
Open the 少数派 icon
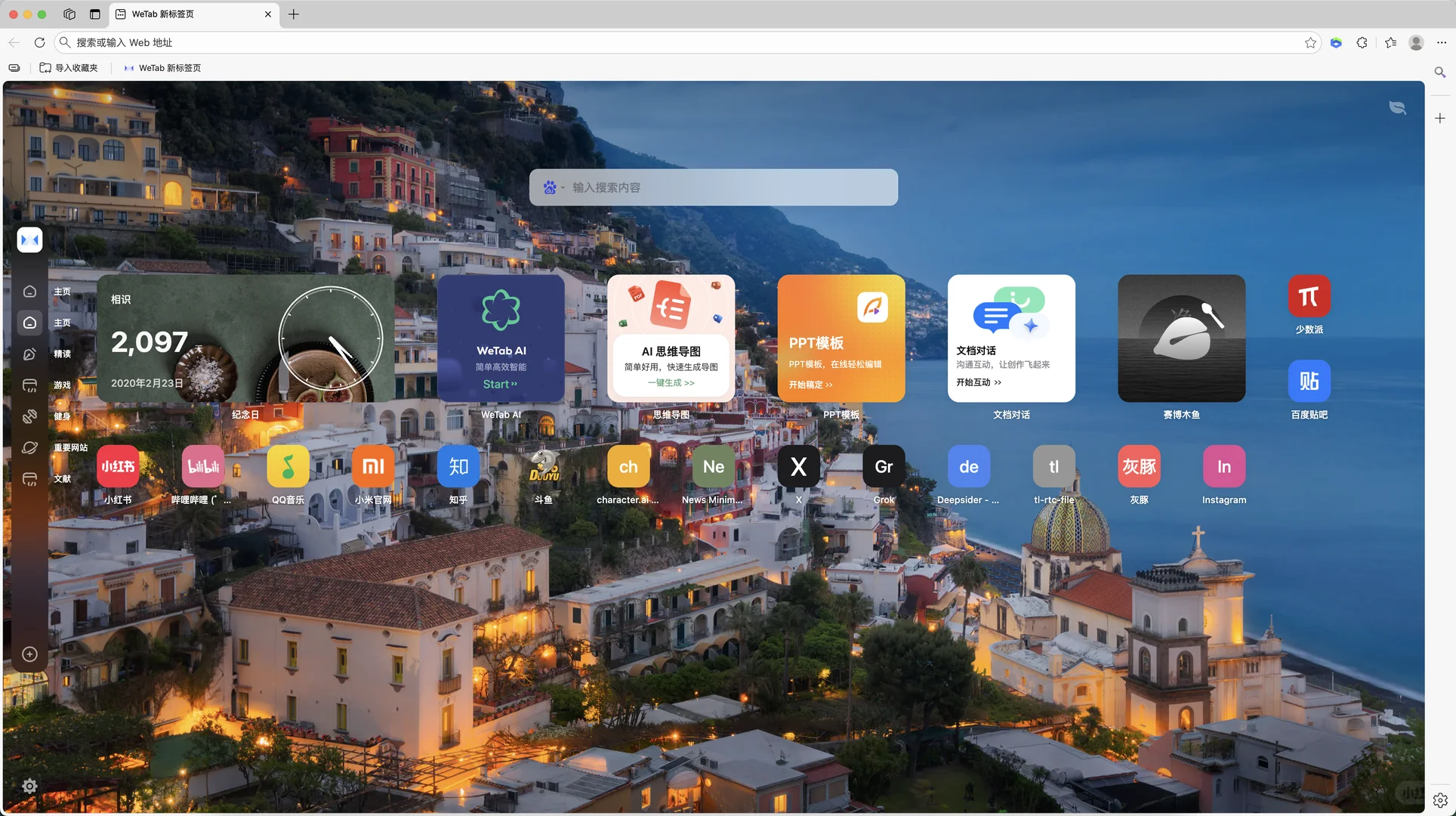coord(1309,296)
